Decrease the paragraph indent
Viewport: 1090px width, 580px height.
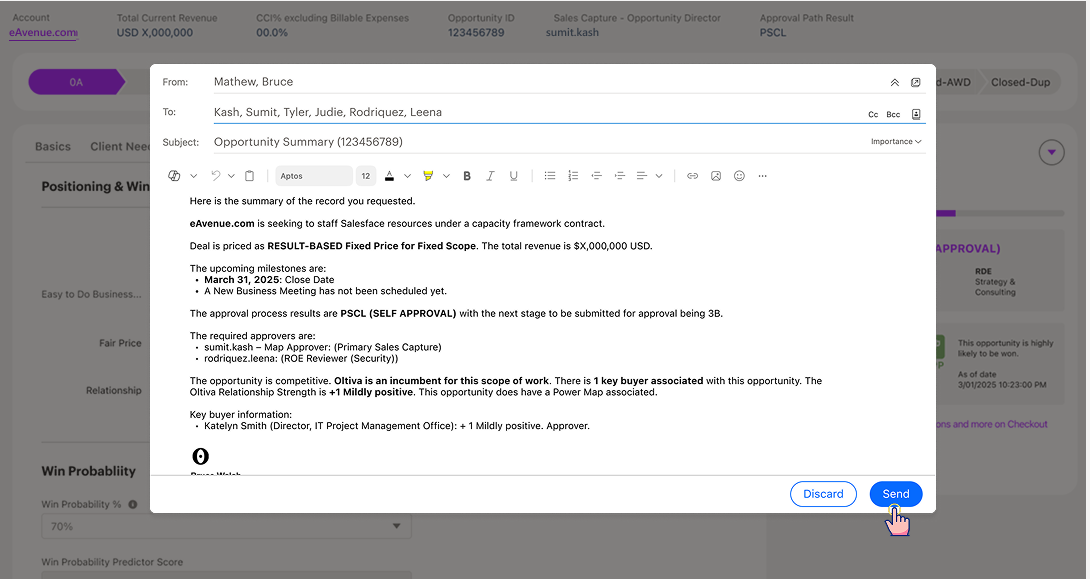click(x=596, y=176)
